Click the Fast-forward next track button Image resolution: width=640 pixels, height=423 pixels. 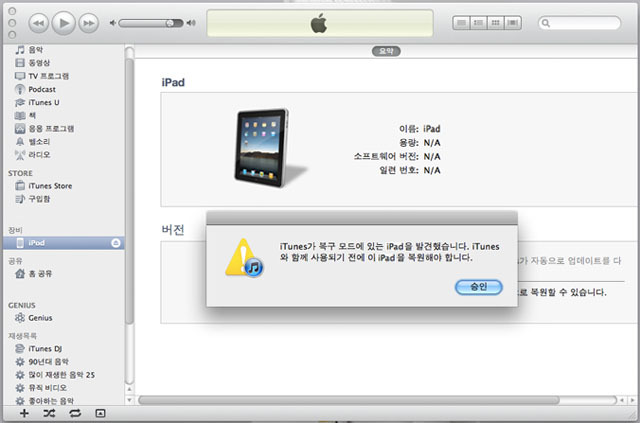(x=89, y=23)
